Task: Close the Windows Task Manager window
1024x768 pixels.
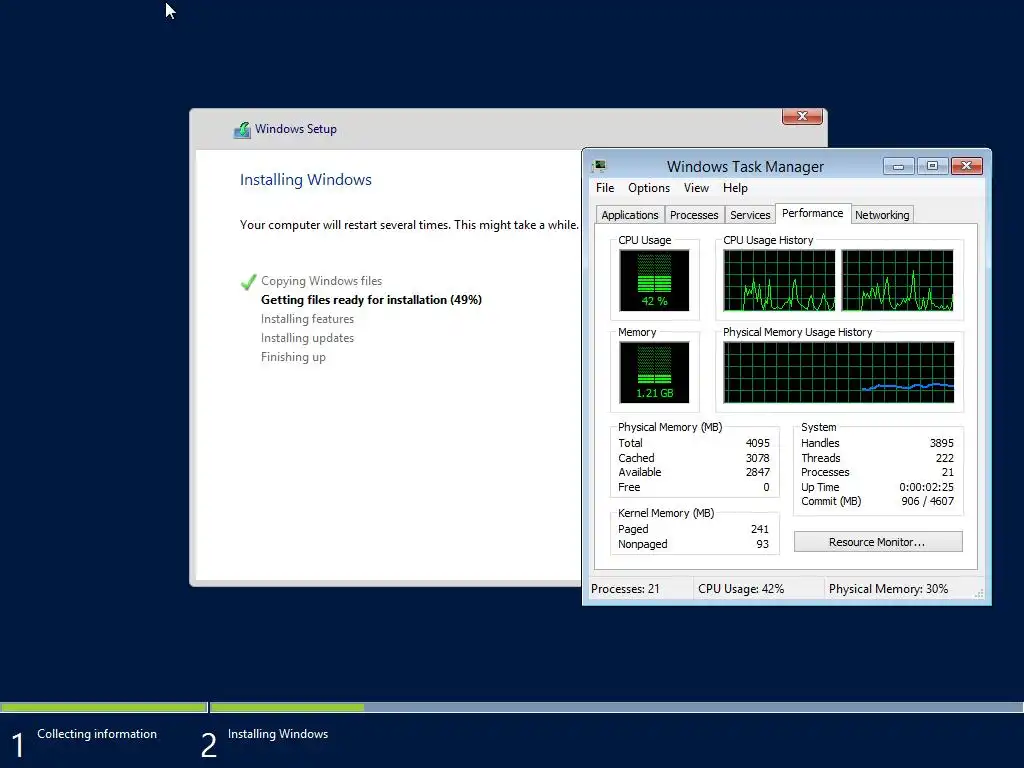Action: coord(967,167)
